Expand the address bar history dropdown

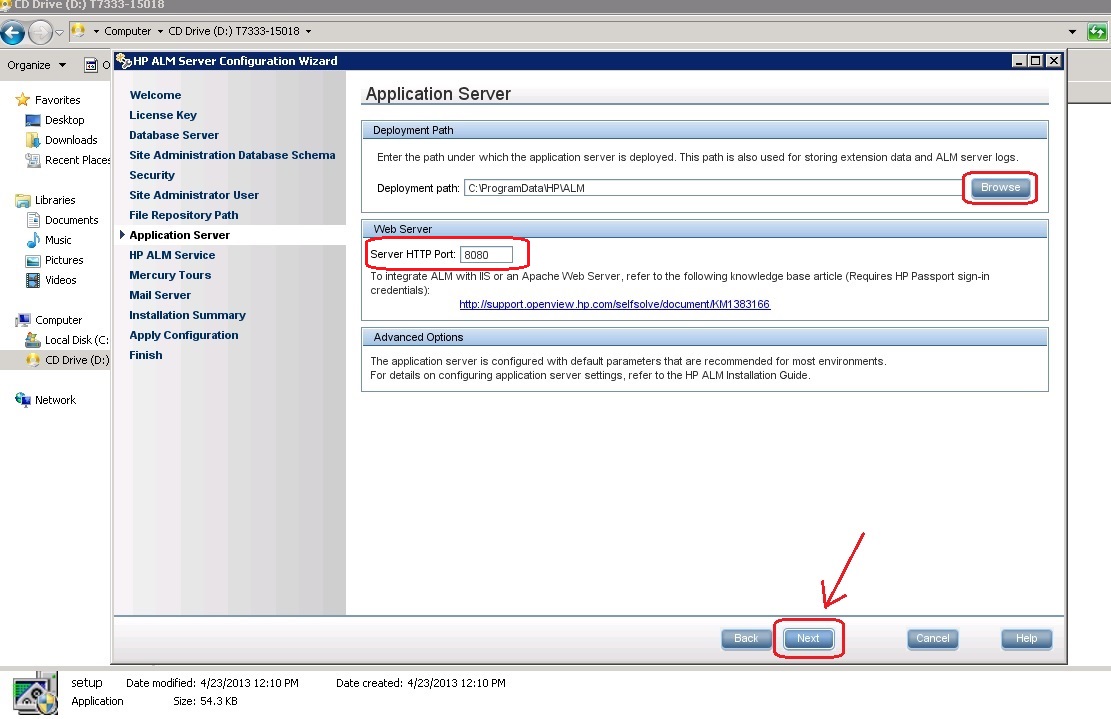pyautogui.click(x=1072, y=31)
